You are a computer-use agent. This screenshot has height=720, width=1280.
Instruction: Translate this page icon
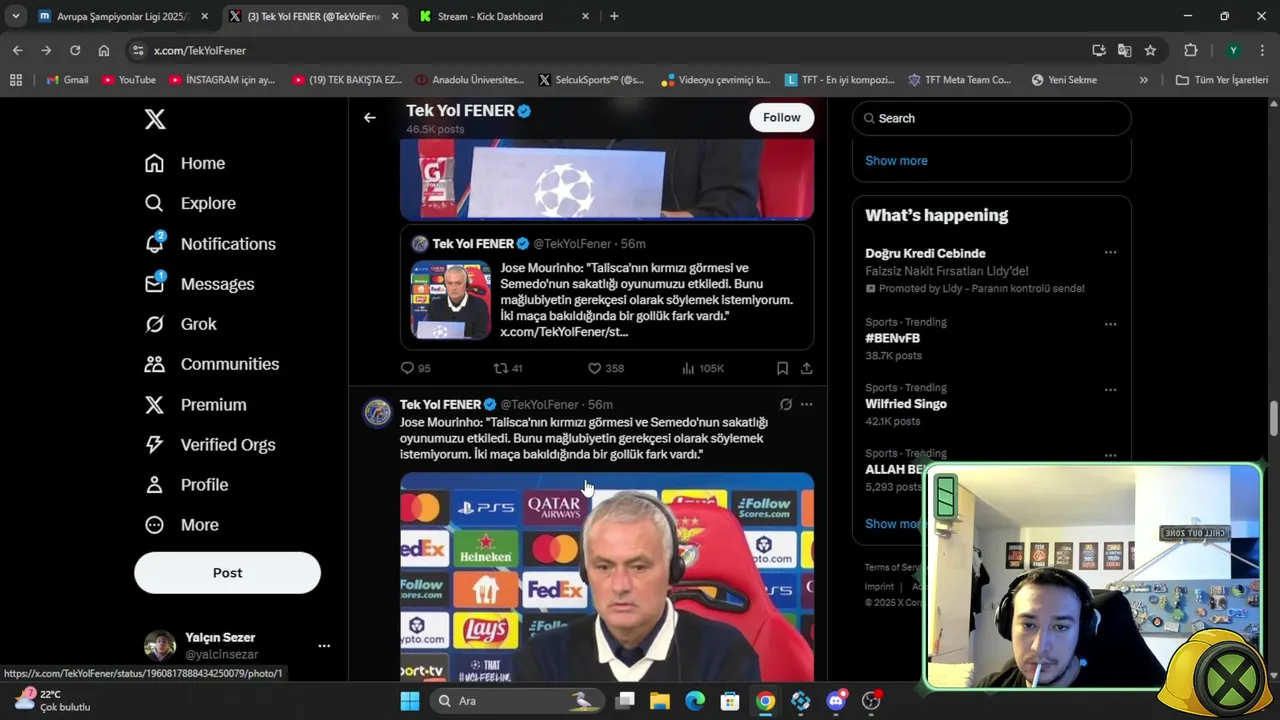pyautogui.click(x=1125, y=50)
